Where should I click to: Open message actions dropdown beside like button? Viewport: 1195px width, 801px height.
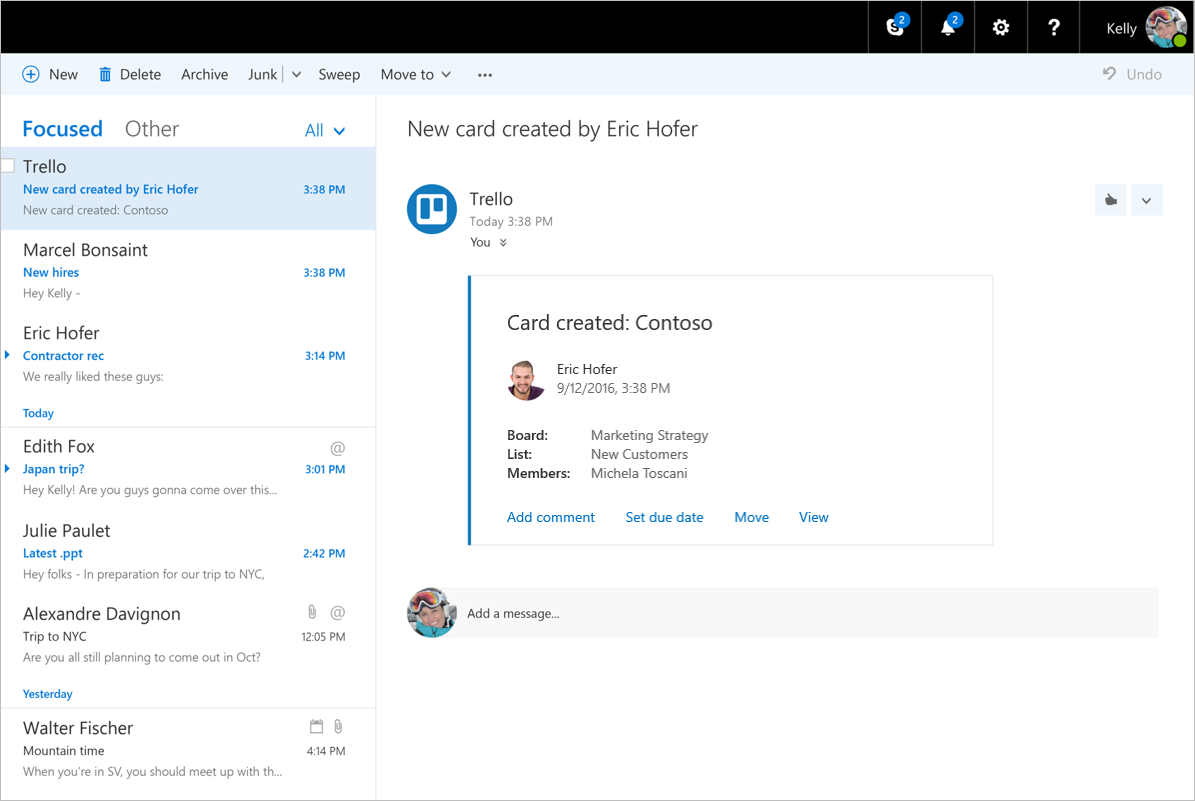pyautogui.click(x=1146, y=200)
